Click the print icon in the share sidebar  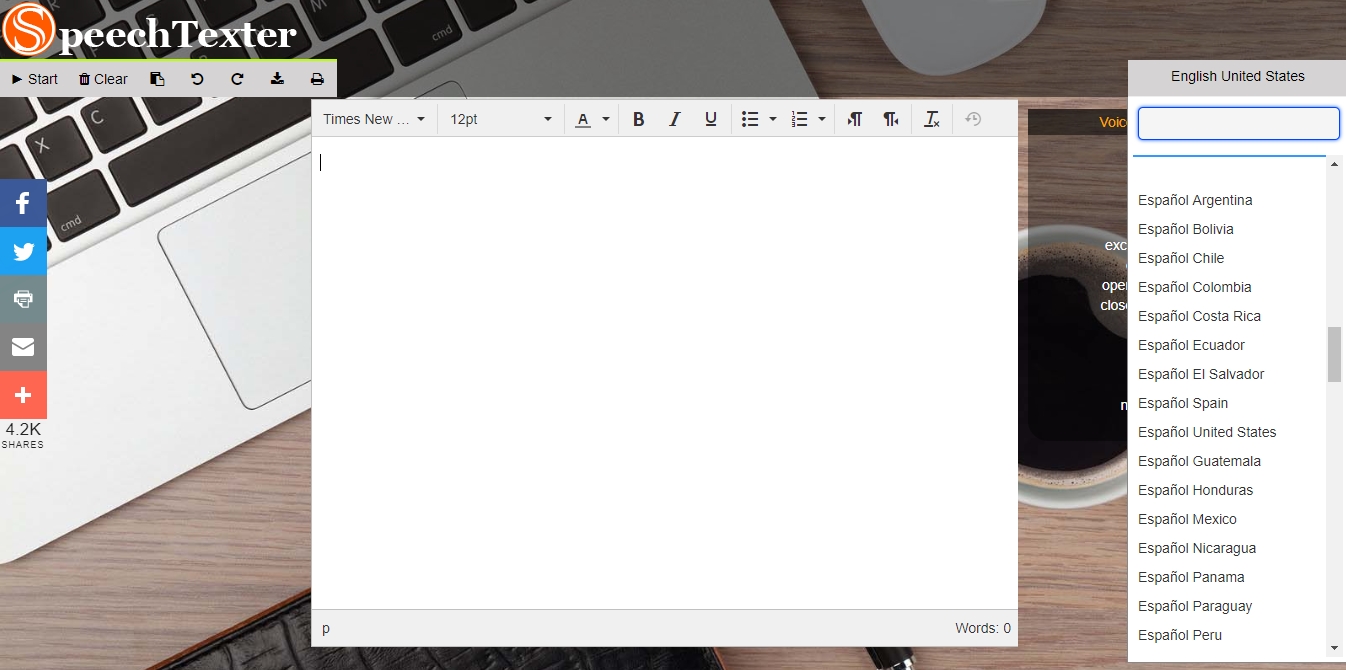(23, 299)
